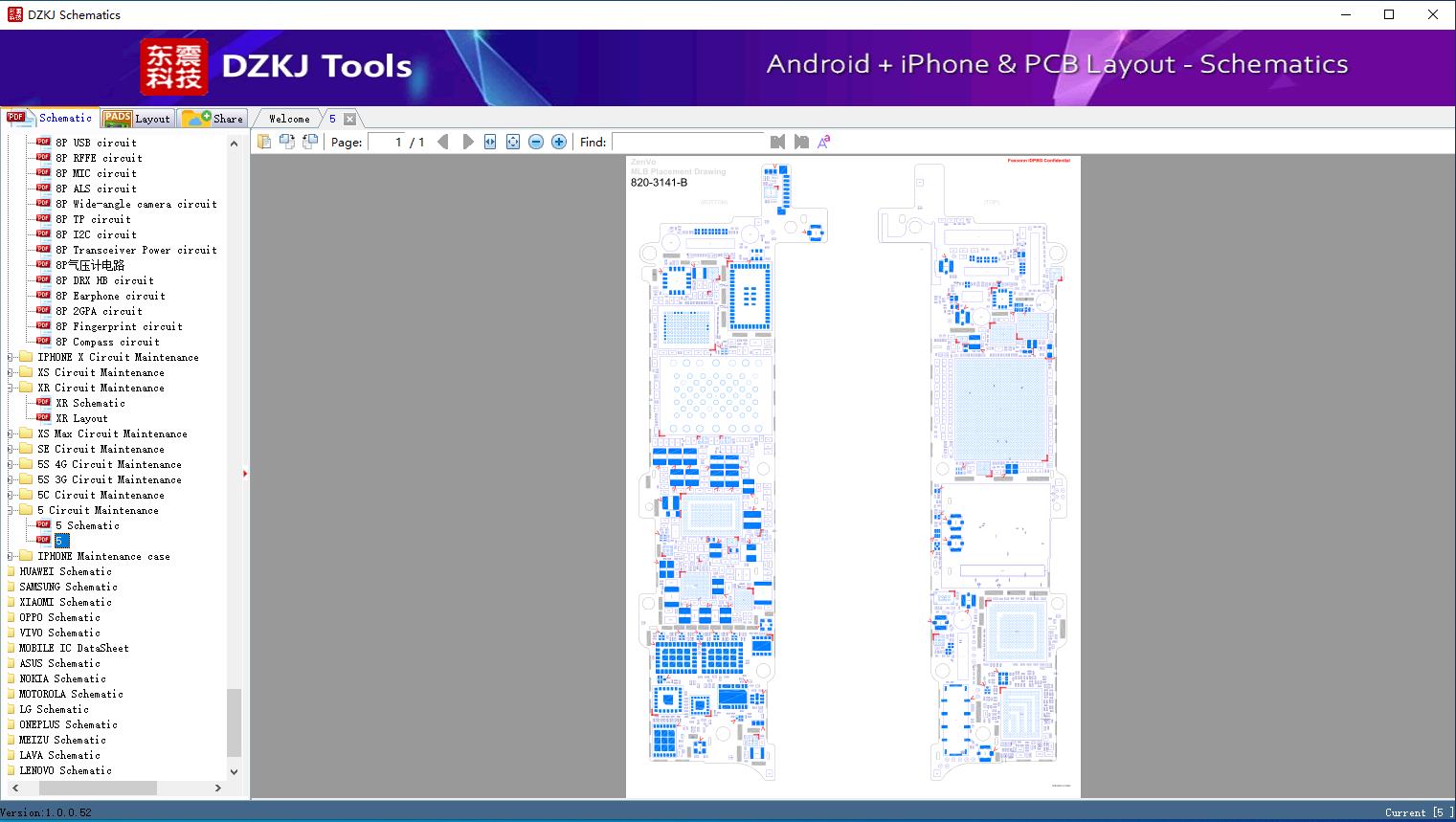Zoom in with the plus icon
The image size is (1456, 822).
[559, 142]
